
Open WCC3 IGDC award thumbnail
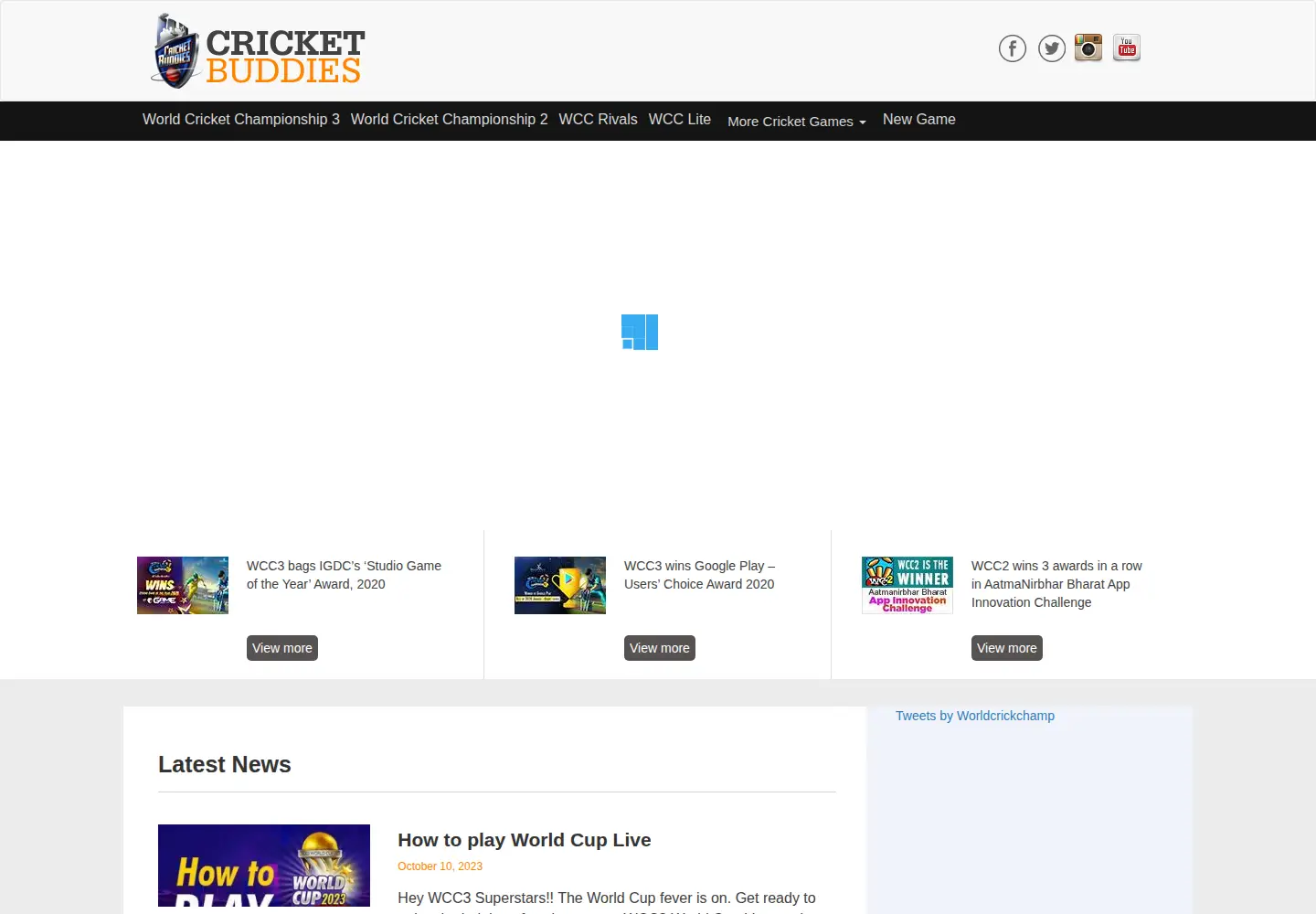click(183, 585)
